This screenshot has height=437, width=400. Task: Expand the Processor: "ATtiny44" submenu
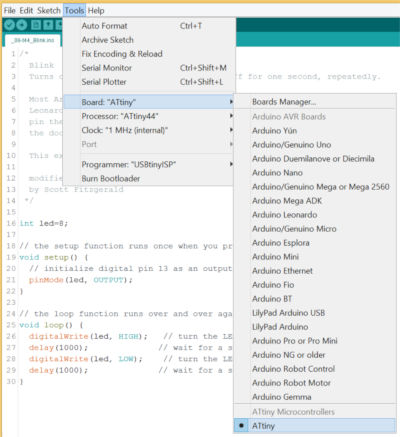point(149,116)
